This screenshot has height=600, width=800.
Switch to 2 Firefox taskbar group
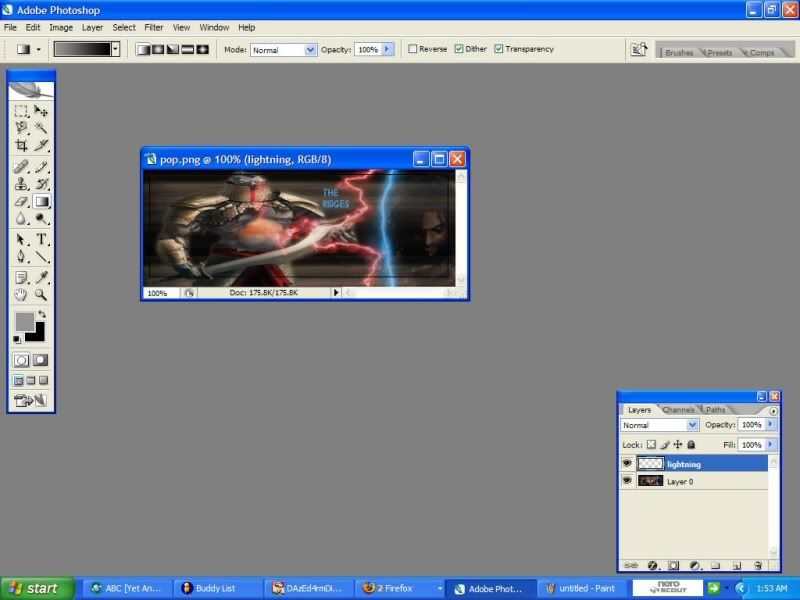[x=400, y=588]
